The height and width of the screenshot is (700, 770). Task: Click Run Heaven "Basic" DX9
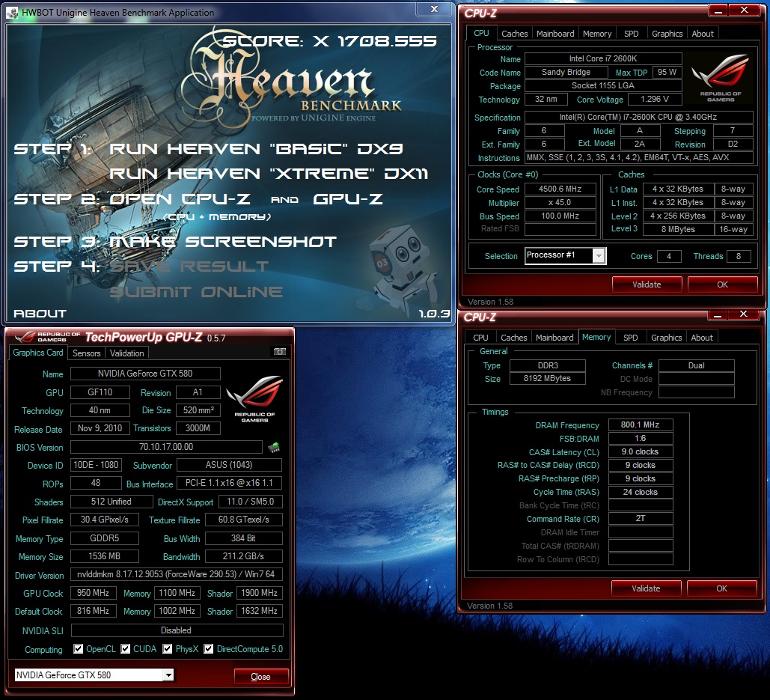pyautogui.click(x=256, y=148)
